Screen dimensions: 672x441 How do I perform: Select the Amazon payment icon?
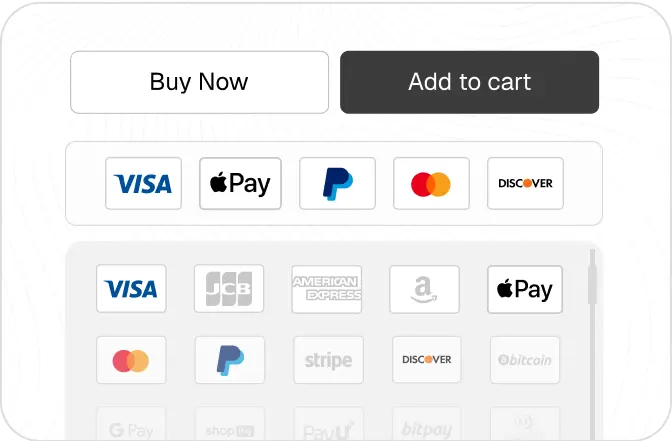[x=424, y=289]
